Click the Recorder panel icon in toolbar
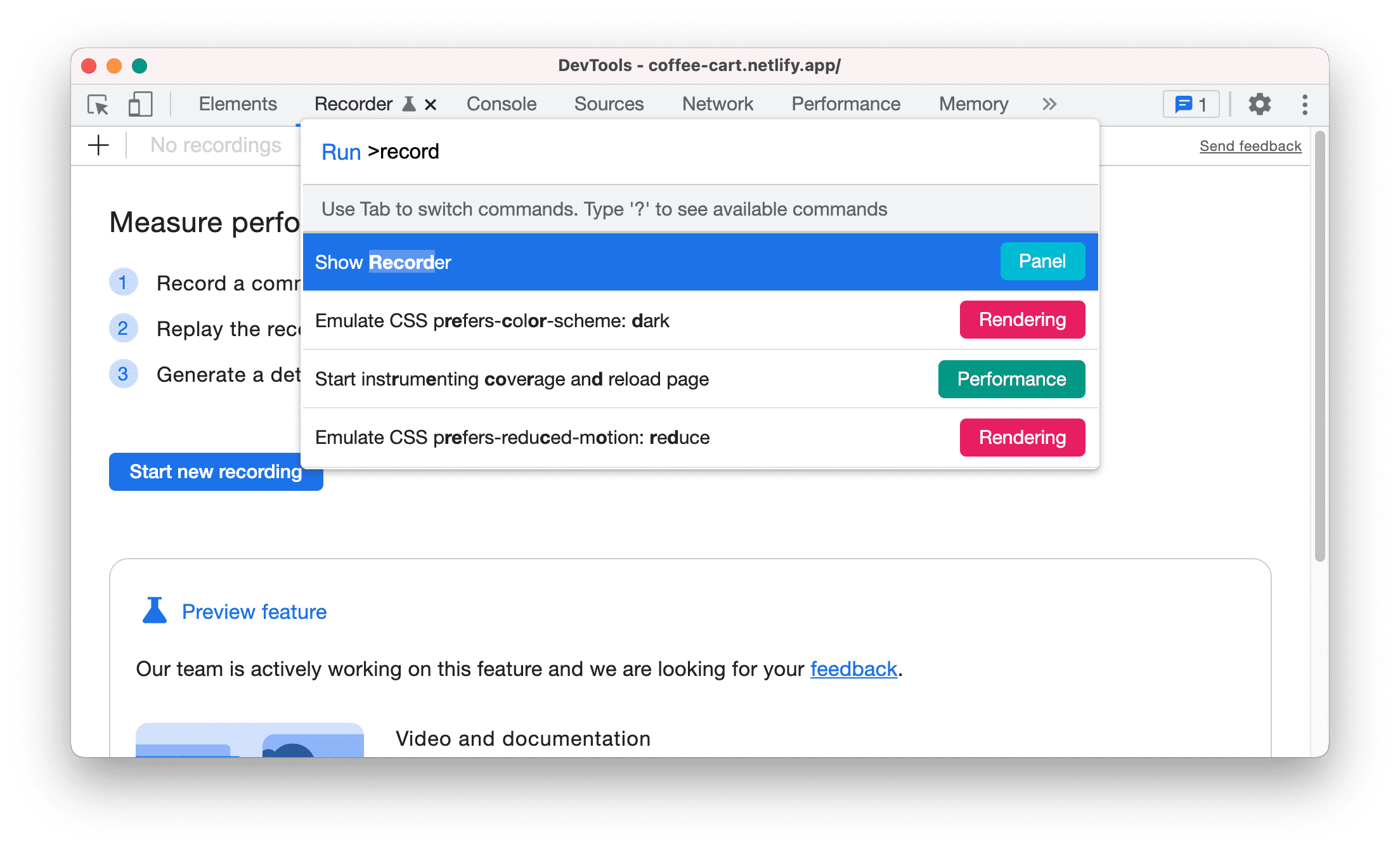This screenshot has height=851, width=1400. (410, 103)
